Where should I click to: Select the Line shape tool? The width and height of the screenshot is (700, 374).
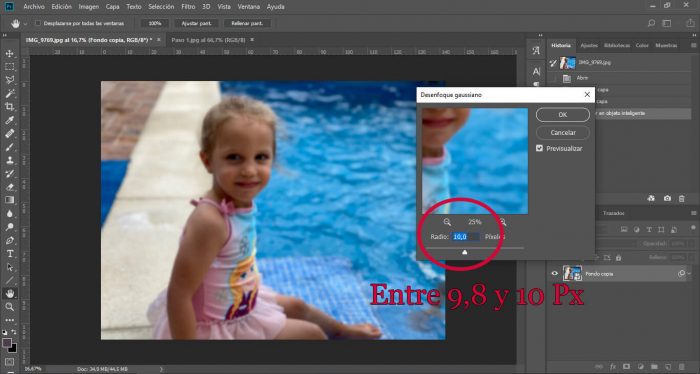9,280
